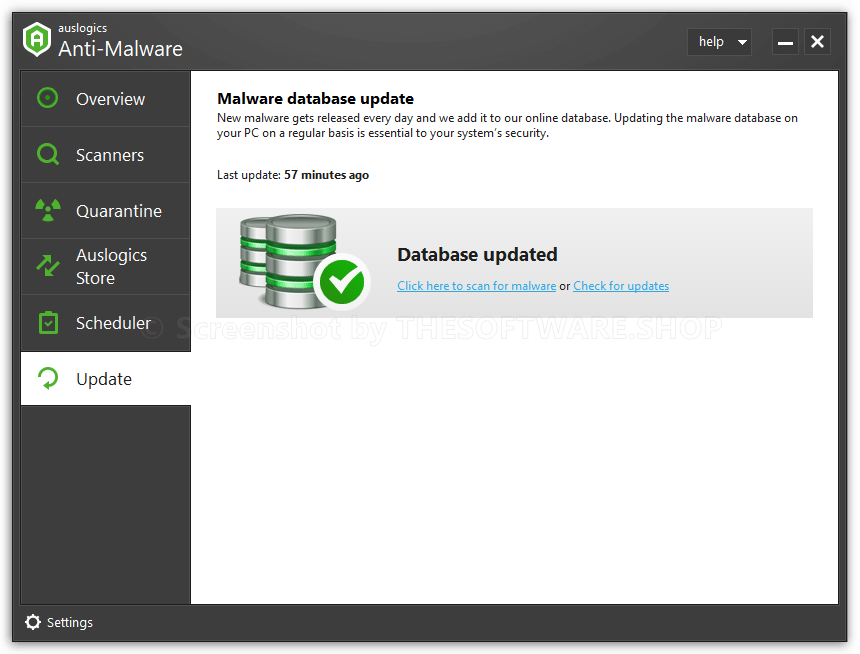Click the Settings gear icon
860x654 pixels.
pyautogui.click(x=33, y=622)
